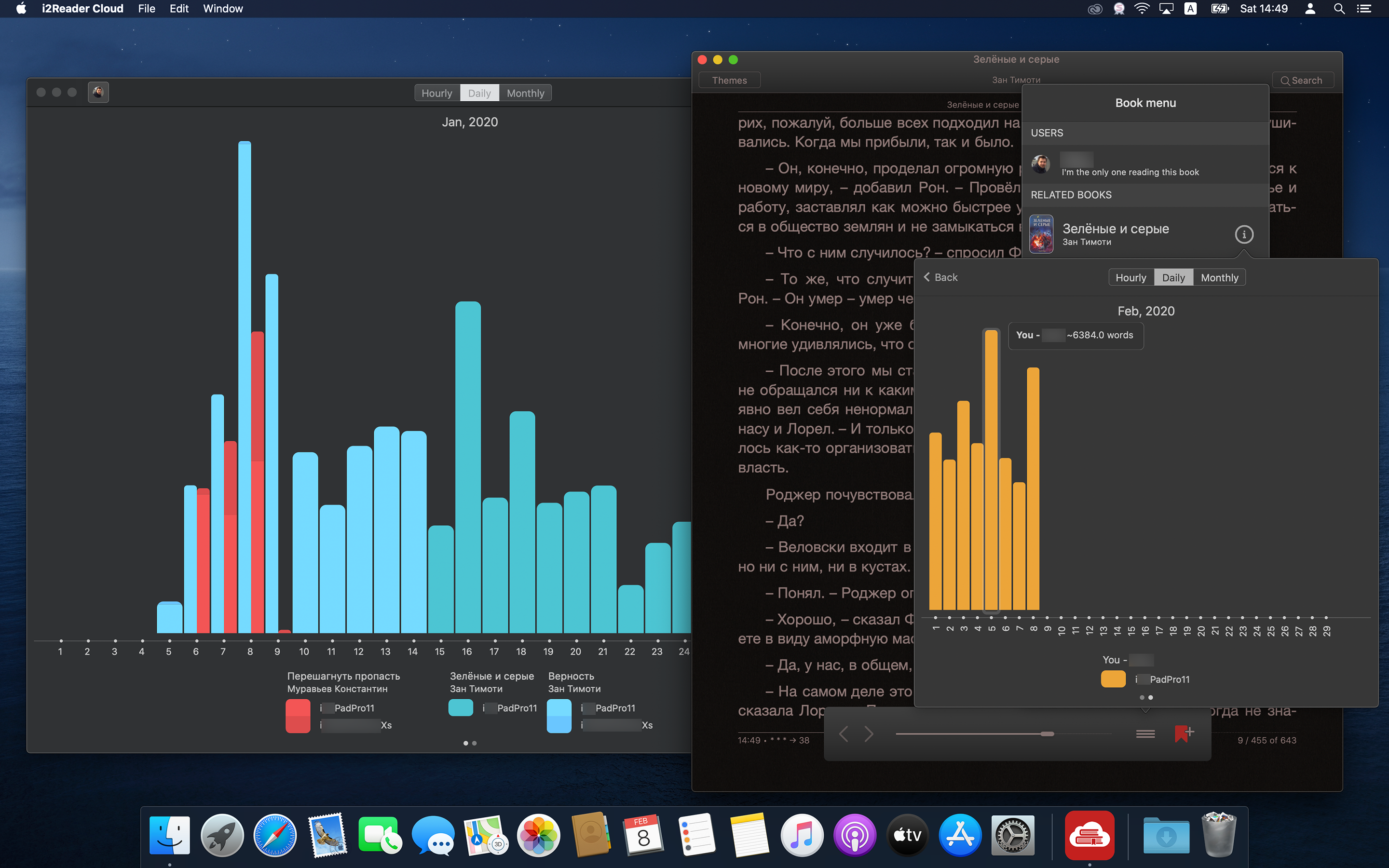Go to the previous page arrow
1389x868 pixels.
[843, 733]
